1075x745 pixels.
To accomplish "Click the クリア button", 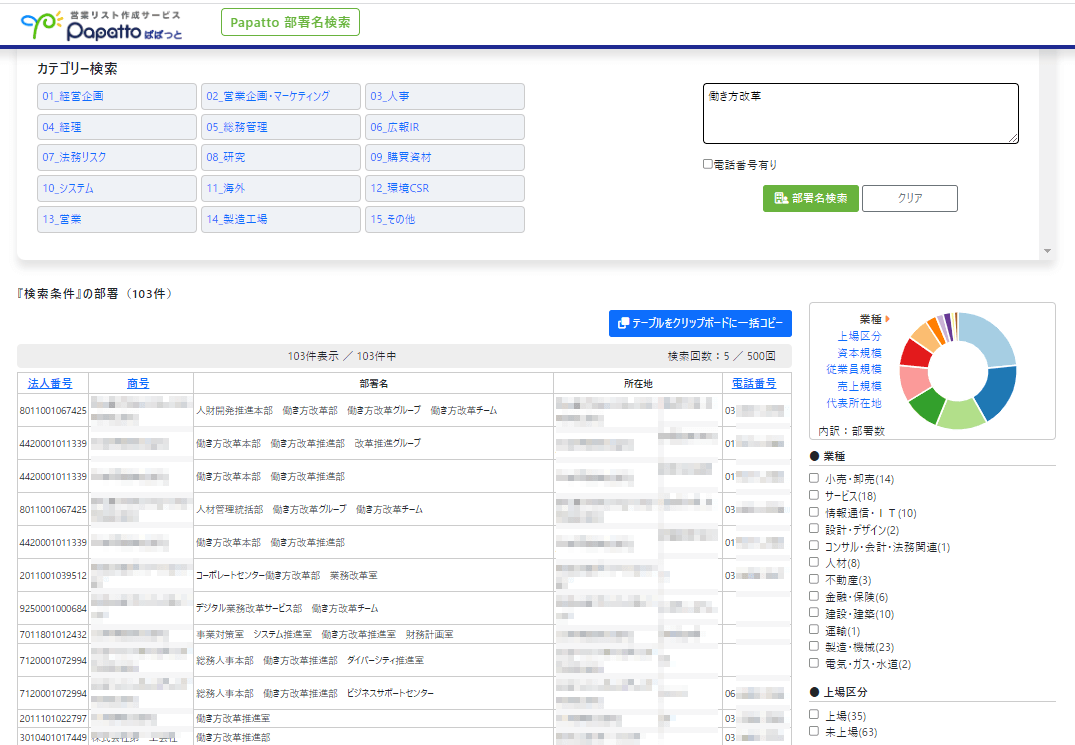I will click(x=910, y=198).
